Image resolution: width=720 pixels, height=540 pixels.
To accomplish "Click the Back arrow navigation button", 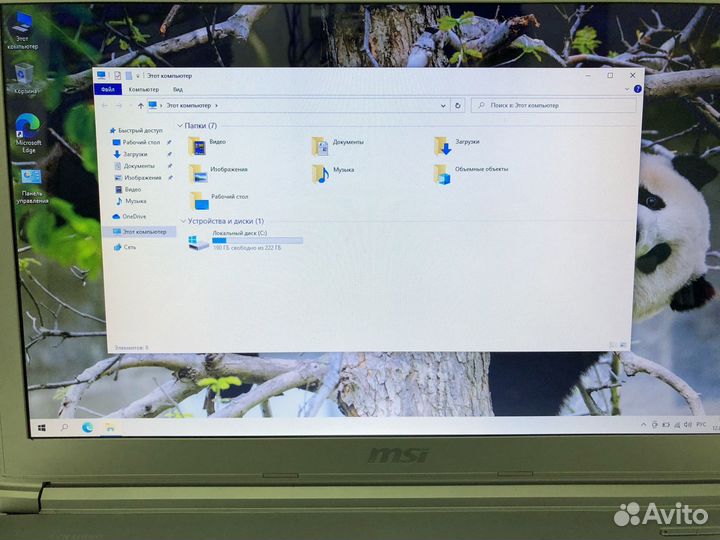I will 105,106.
